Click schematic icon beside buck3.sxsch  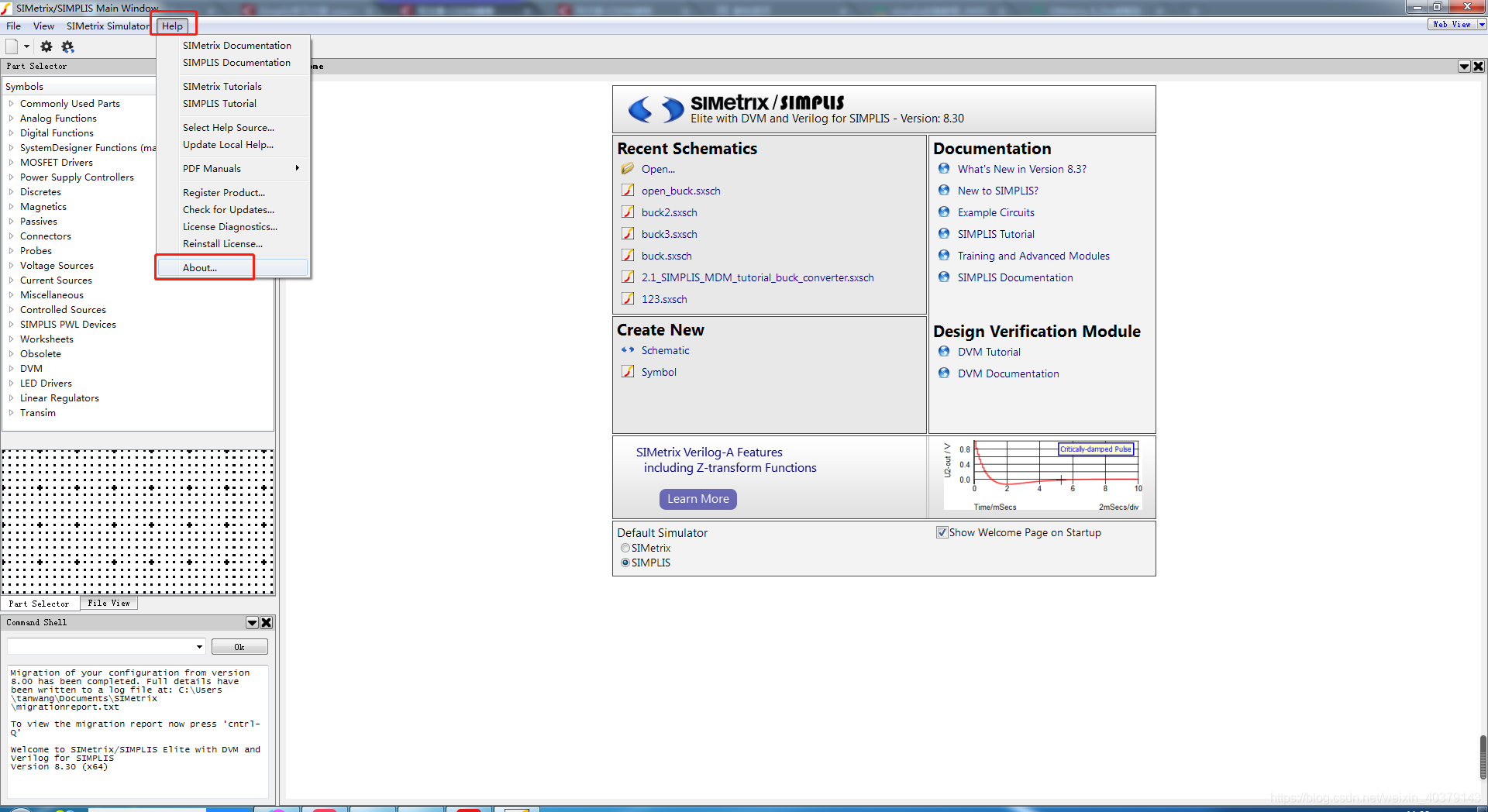coord(628,234)
